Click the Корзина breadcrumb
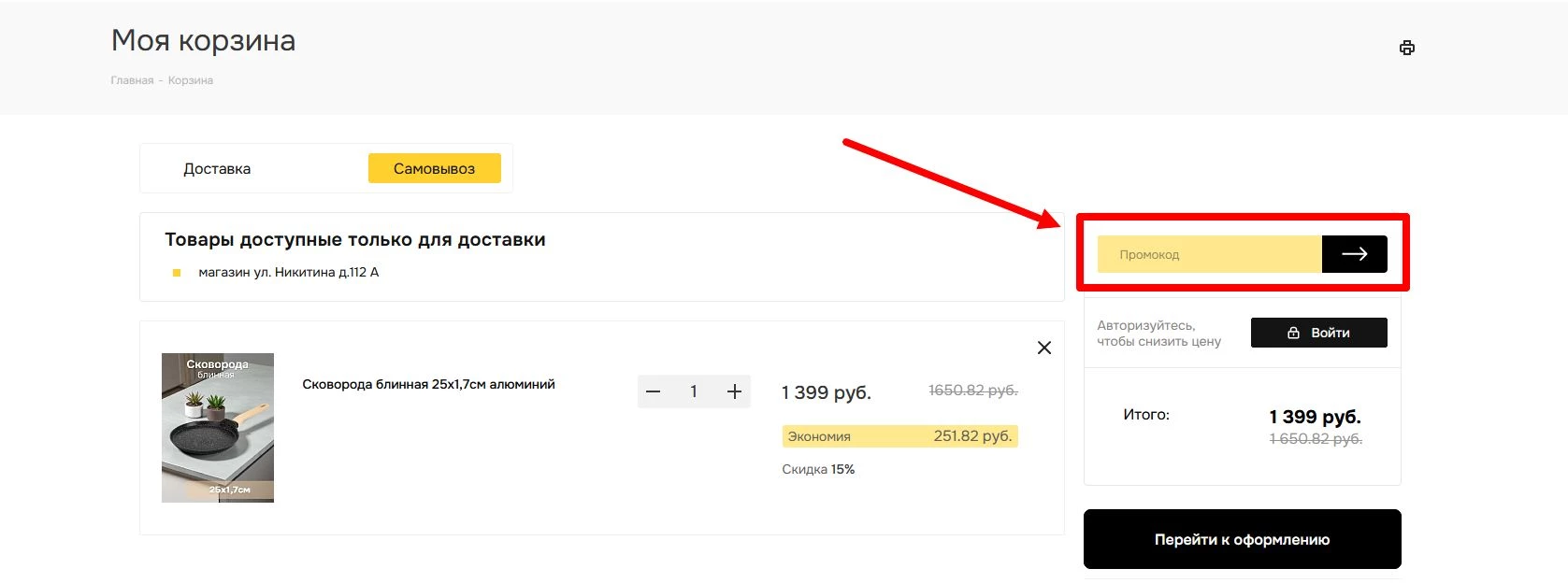The height and width of the screenshot is (583, 1568). [191, 80]
